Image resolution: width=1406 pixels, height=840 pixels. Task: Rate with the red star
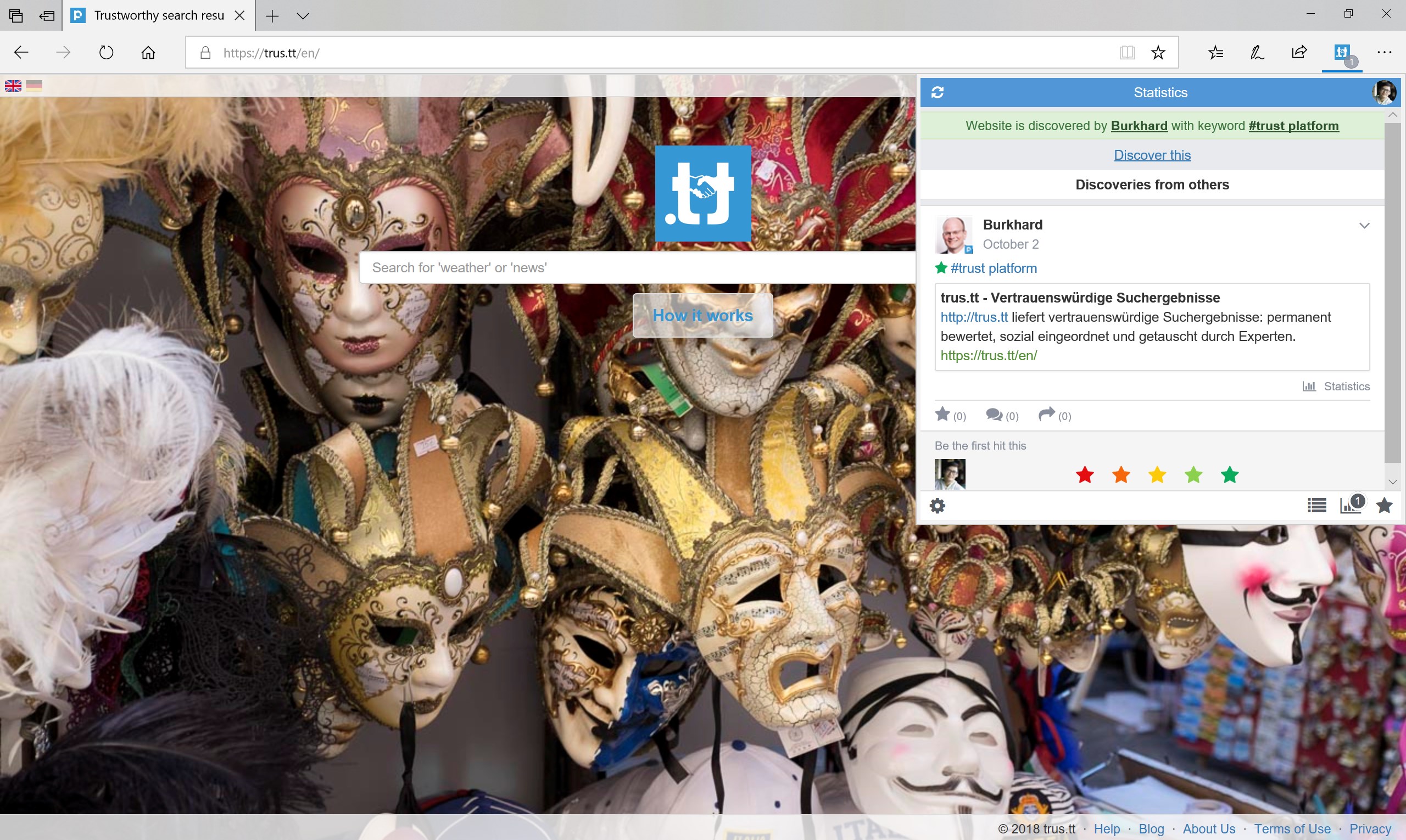[1084, 475]
